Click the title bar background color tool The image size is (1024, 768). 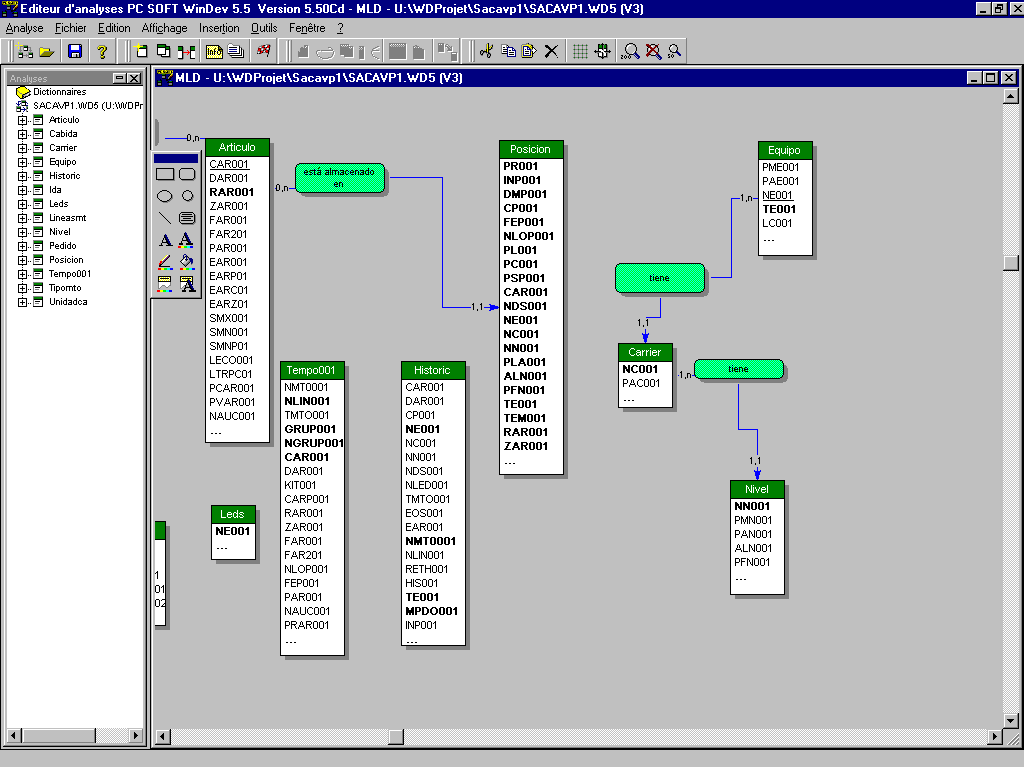(x=165, y=284)
